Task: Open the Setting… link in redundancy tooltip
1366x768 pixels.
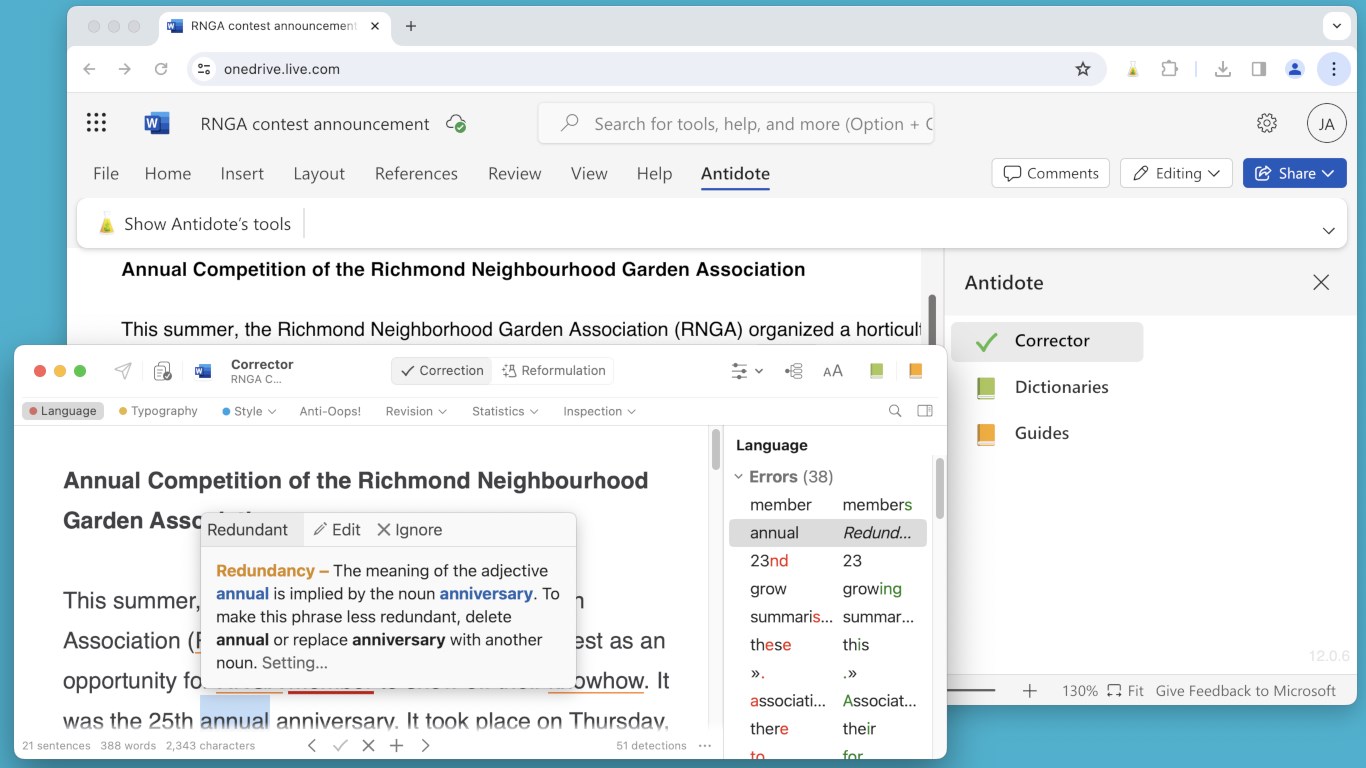Action: [x=295, y=663]
